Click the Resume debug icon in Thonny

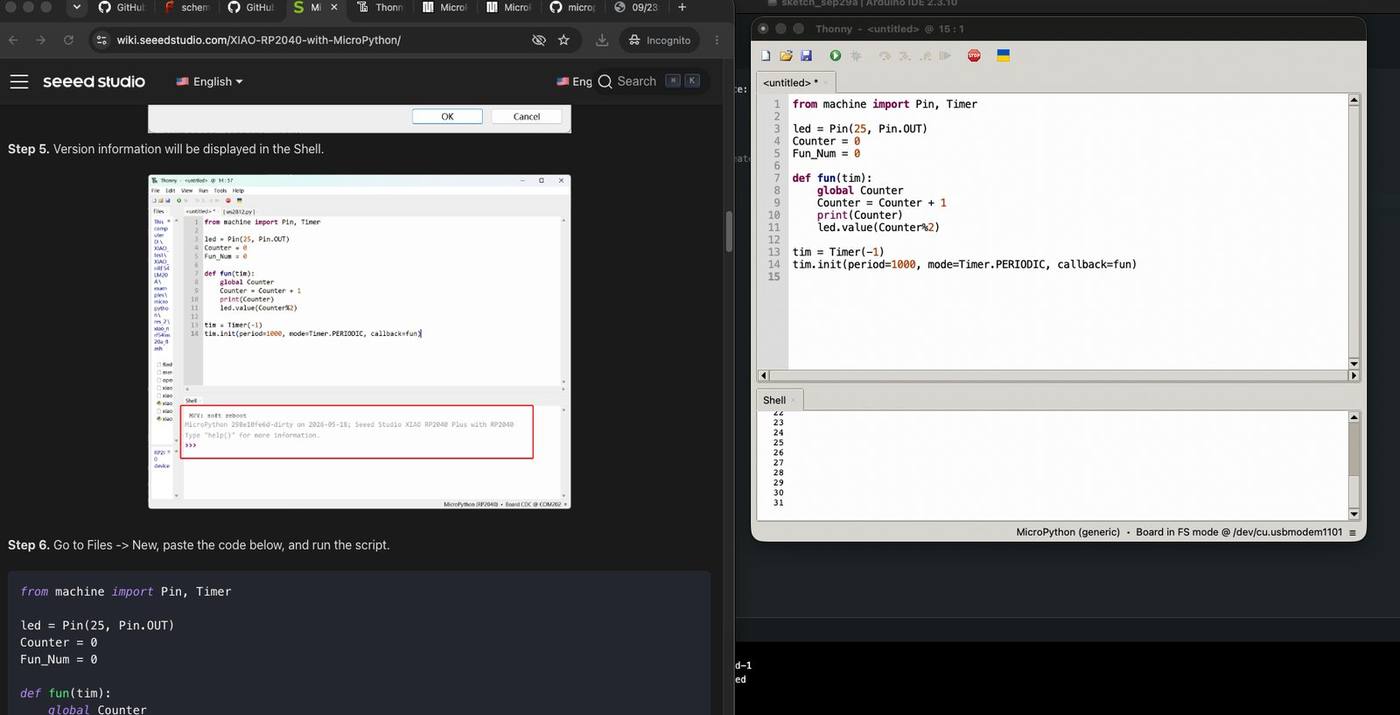(x=945, y=56)
